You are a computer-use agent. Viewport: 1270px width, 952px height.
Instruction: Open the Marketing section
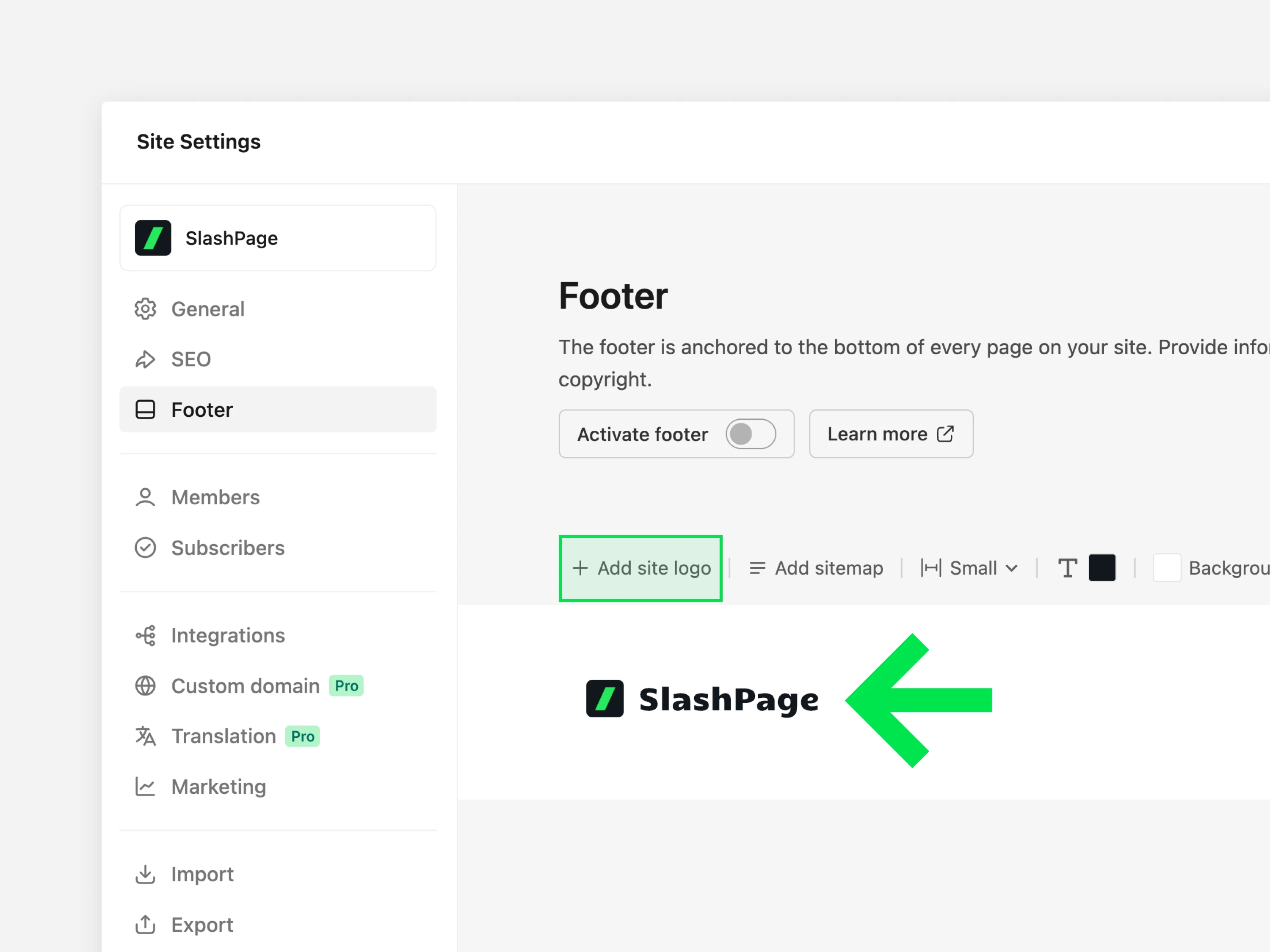pos(278,786)
